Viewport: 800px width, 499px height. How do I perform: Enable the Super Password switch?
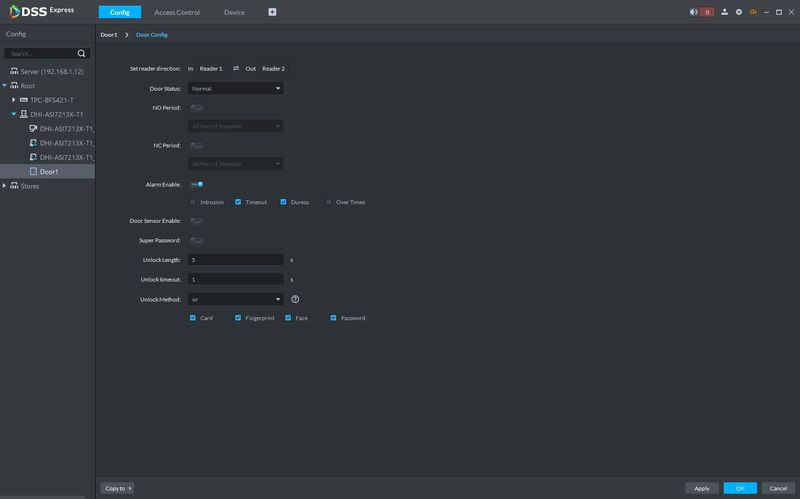[x=196, y=240]
